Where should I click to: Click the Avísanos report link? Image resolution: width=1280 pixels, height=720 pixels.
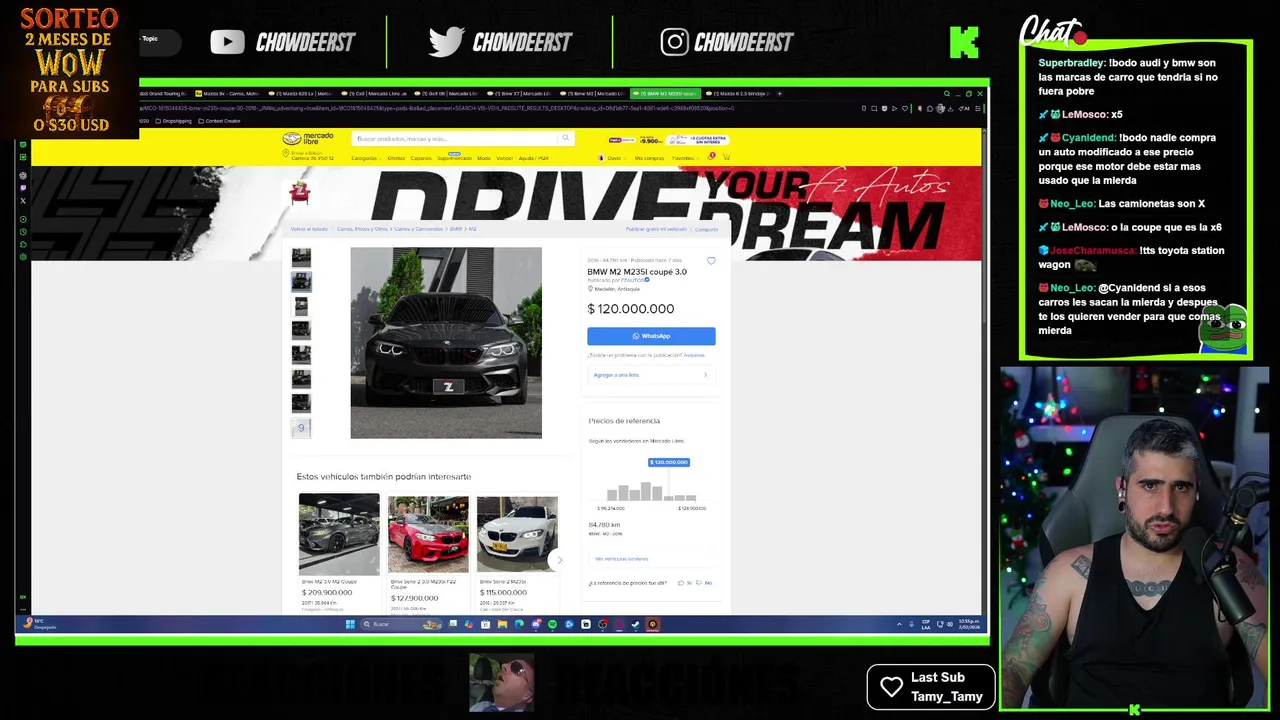[x=694, y=355]
